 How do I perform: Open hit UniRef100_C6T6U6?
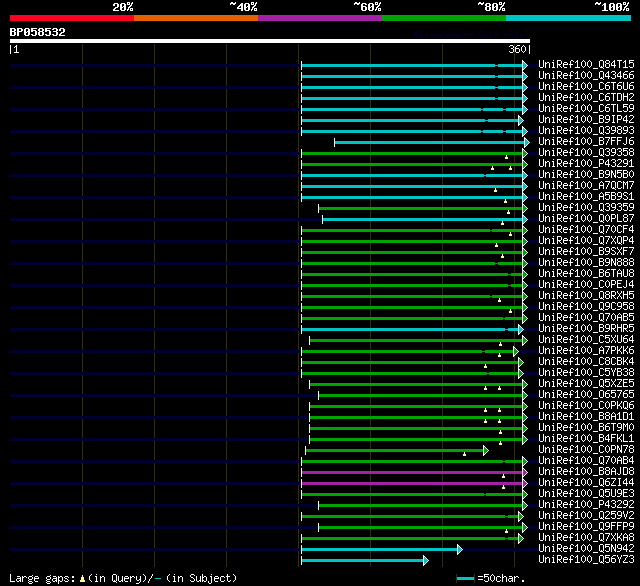click(x=586, y=87)
